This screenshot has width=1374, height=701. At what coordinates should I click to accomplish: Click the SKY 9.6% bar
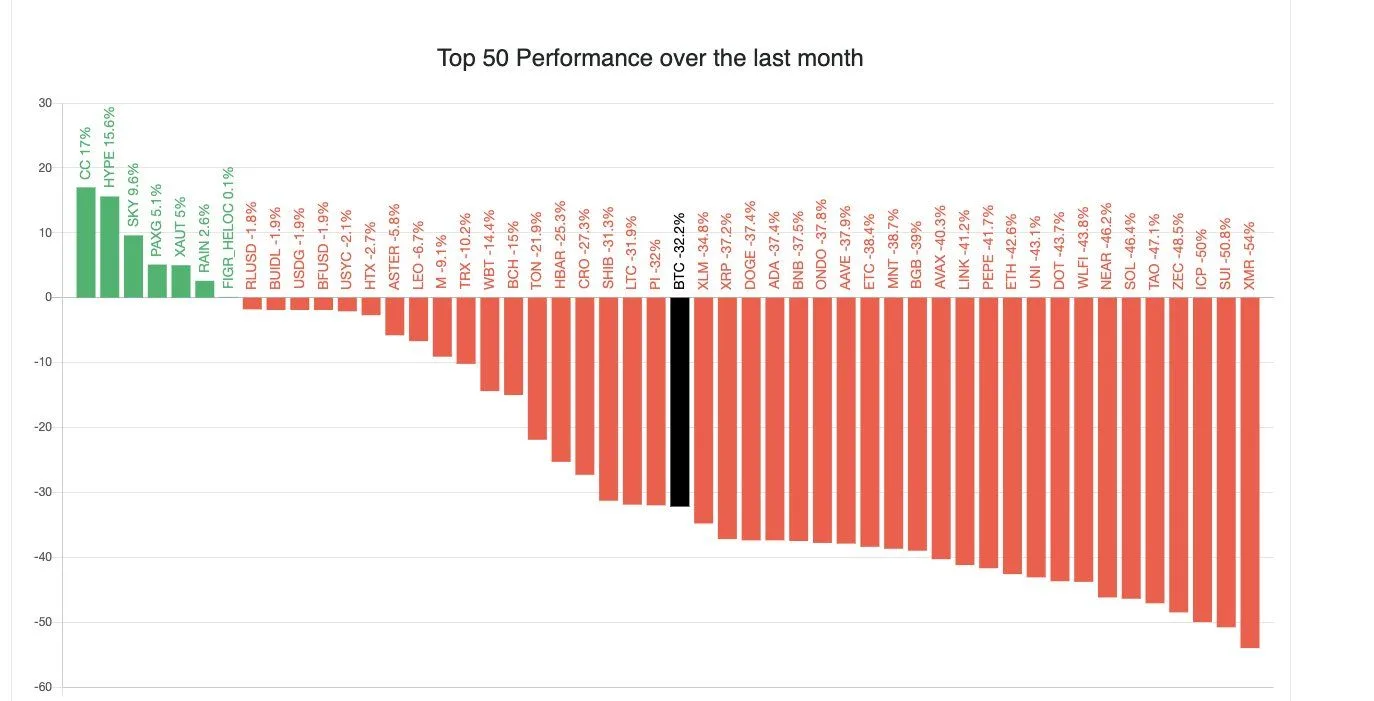click(133, 266)
